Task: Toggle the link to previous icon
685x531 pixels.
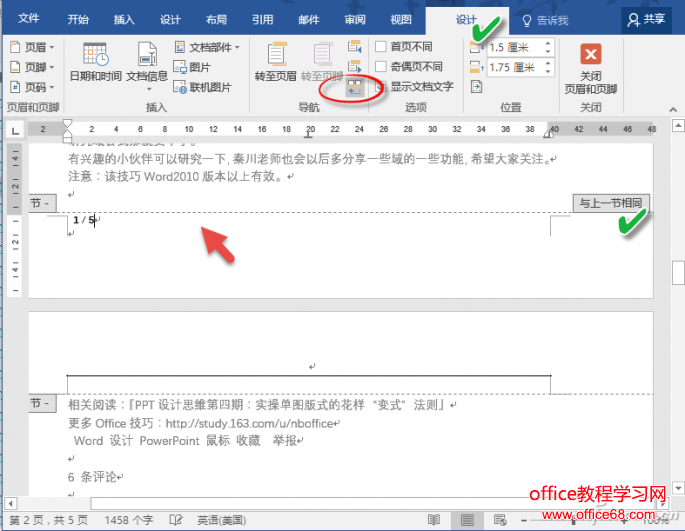Action: 354,87
